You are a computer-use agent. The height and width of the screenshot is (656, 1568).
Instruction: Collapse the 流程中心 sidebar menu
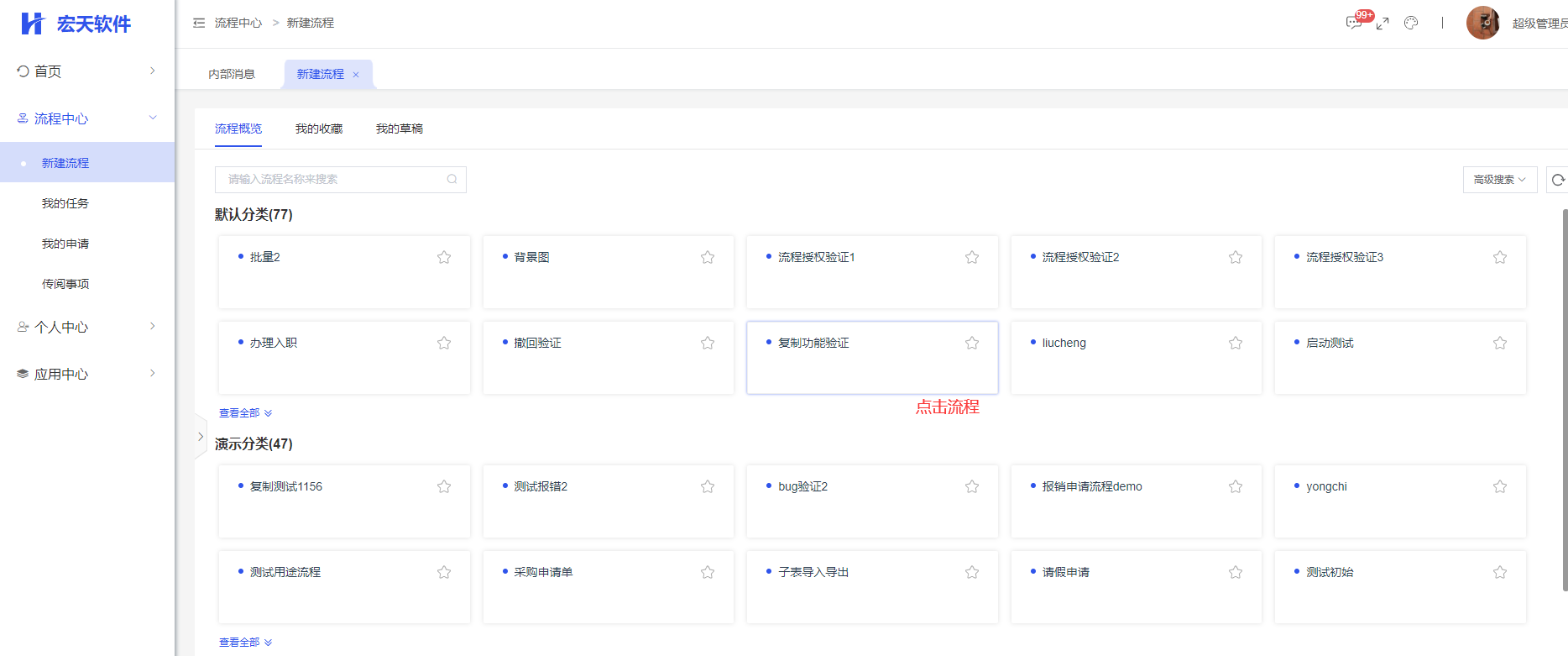[87, 118]
